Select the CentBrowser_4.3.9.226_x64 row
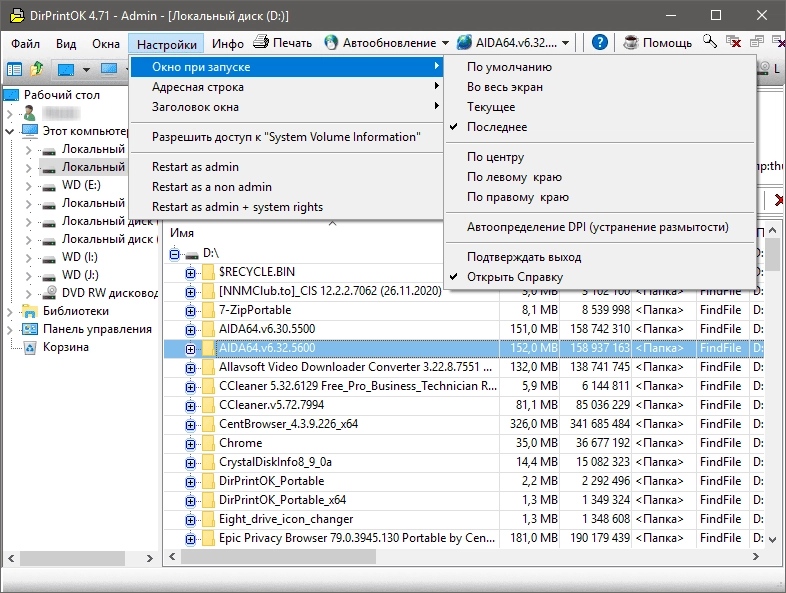 (x=464, y=424)
